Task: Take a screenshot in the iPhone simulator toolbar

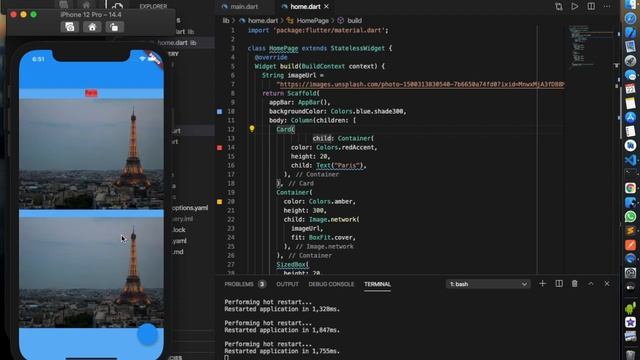Action: tap(70, 27)
